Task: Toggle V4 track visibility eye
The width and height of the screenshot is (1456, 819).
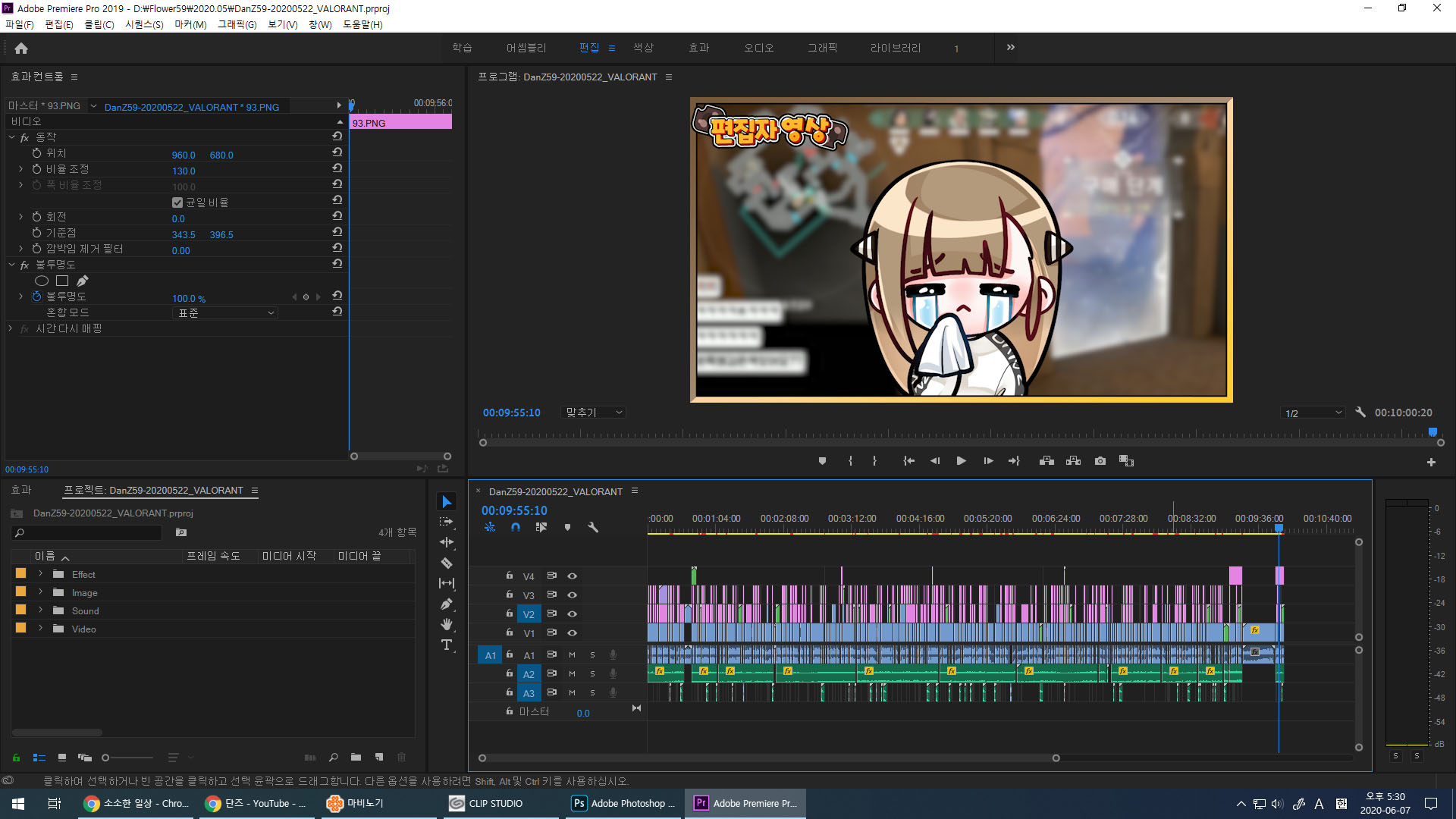Action: point(573,576)
